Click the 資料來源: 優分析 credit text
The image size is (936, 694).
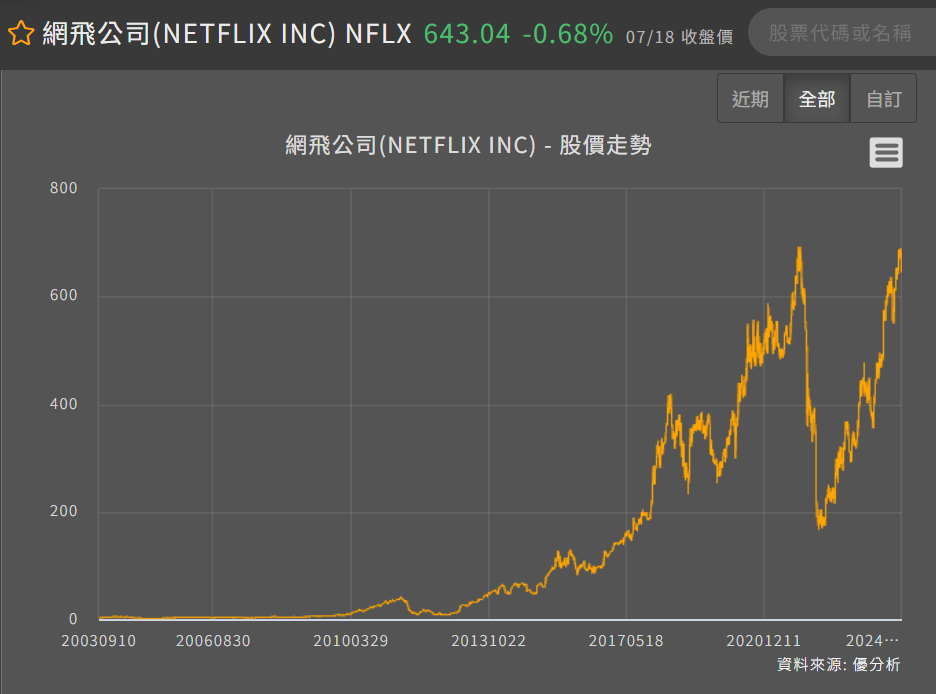click(838, 664)
